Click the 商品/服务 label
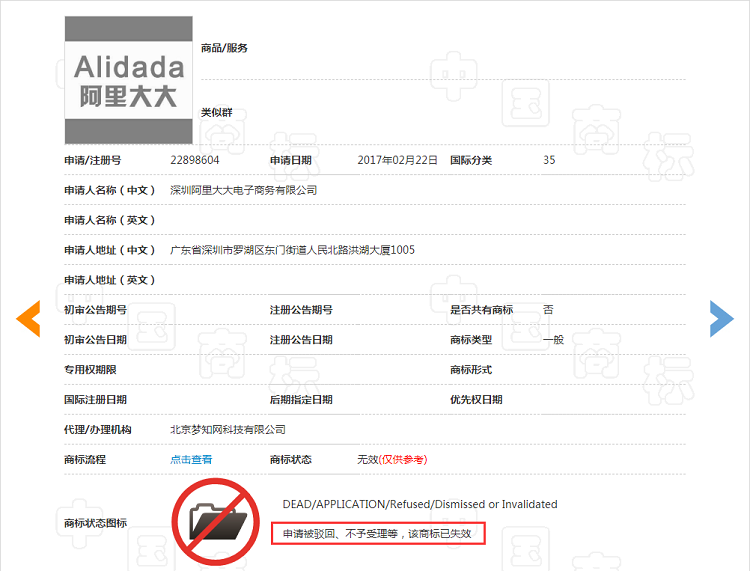Viewport: 750px width, 571px height. tap(224, 48)
